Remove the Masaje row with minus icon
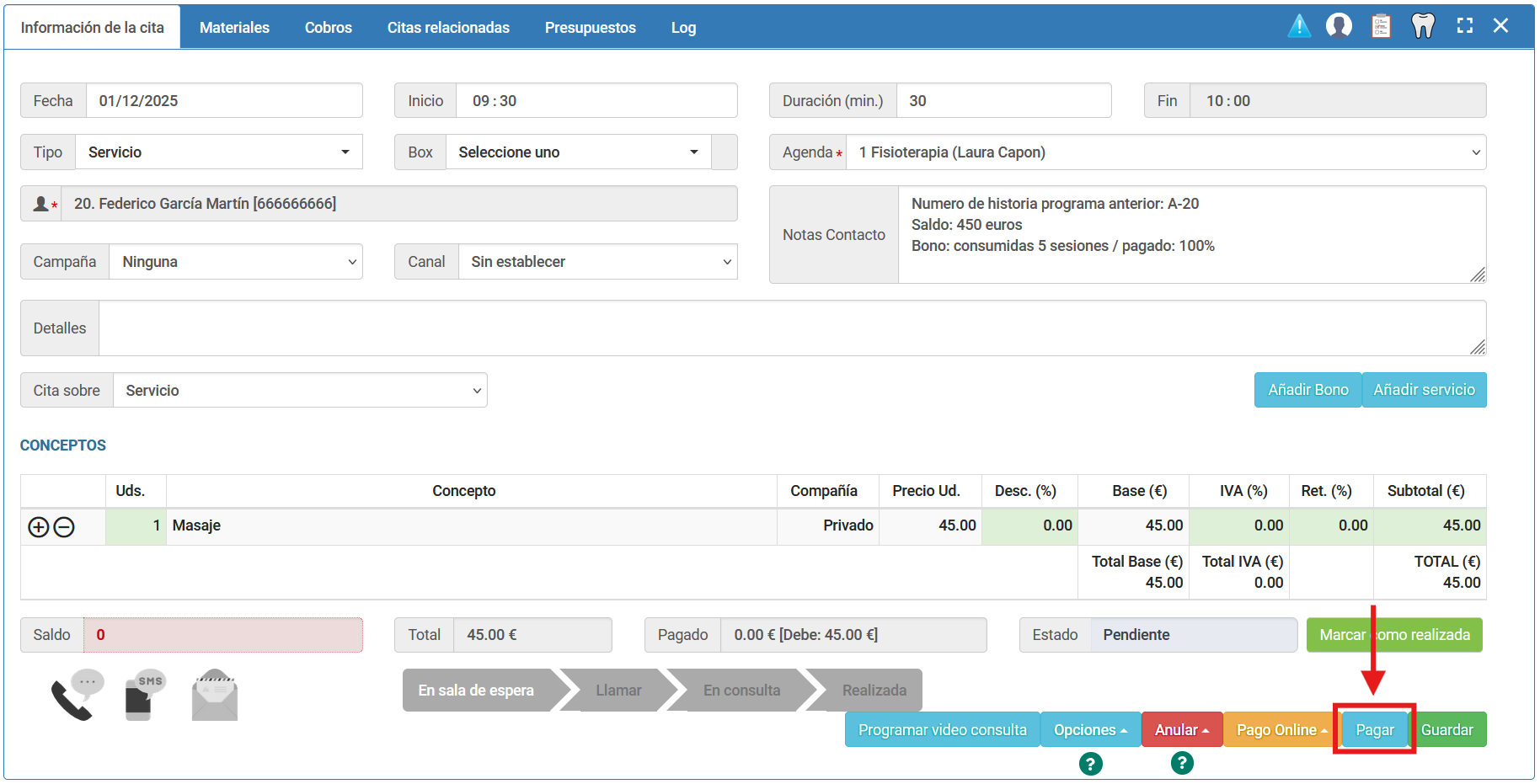This screenshot has width=1540, height=784. pyautogui.click(x=64, y=527)
